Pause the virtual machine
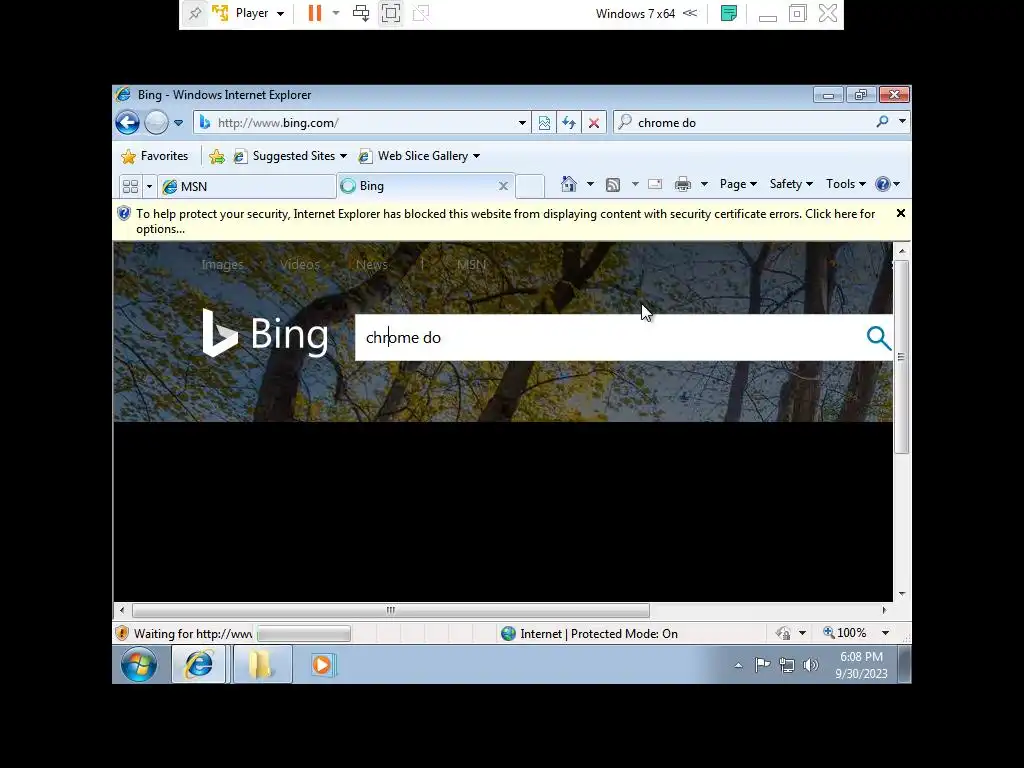This screenshot has height=768, width=1024. tap(315, 13)
